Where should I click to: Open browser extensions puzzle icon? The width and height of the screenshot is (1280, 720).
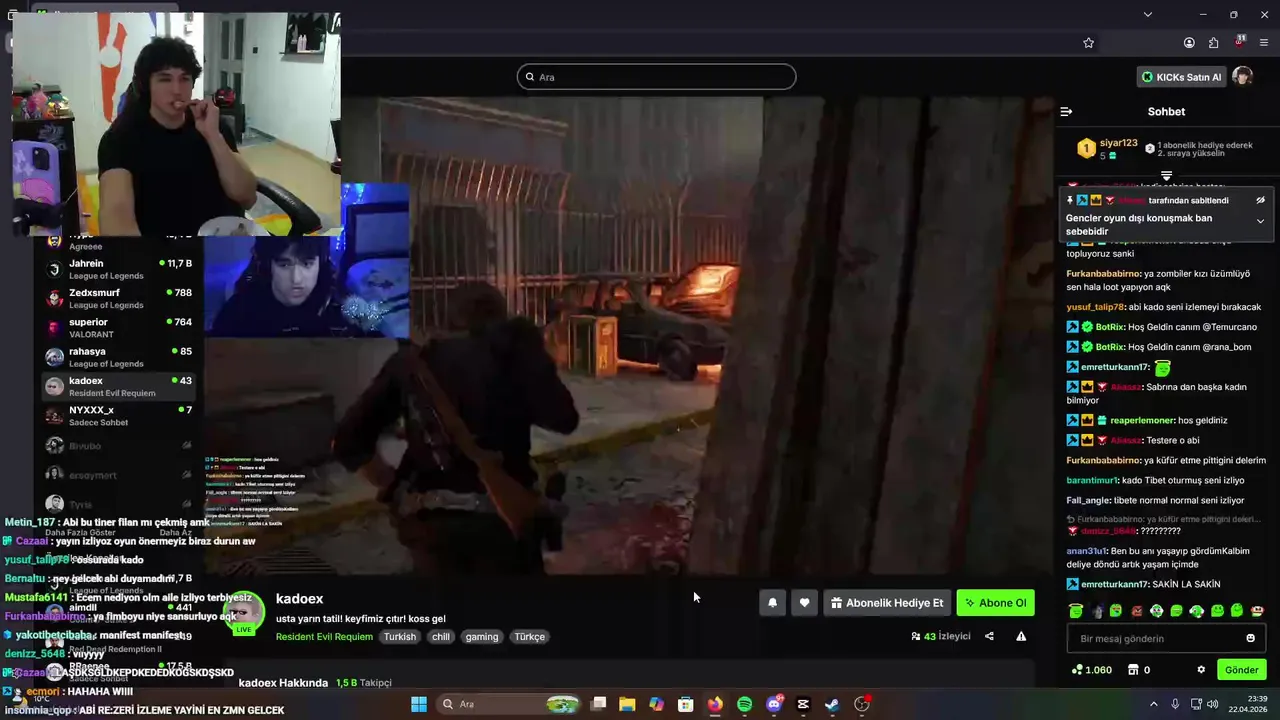[1213, 43]
